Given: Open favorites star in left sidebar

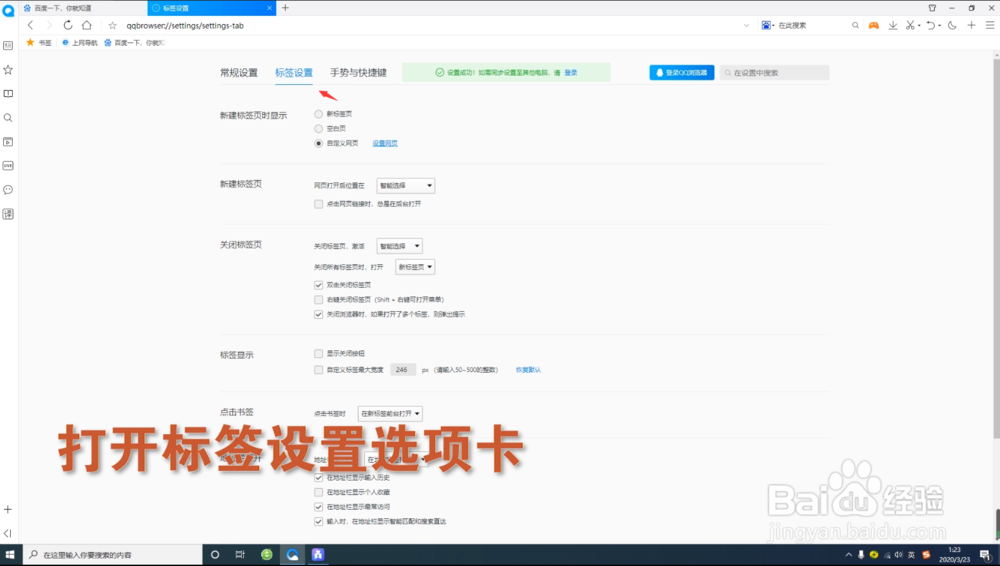Looking at the screenshot, I should pos(8,70).
